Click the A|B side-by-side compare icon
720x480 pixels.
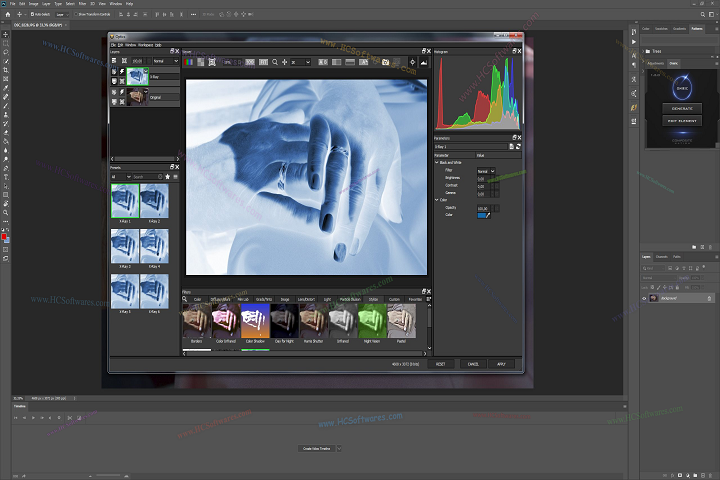click(x=323, y=62)
